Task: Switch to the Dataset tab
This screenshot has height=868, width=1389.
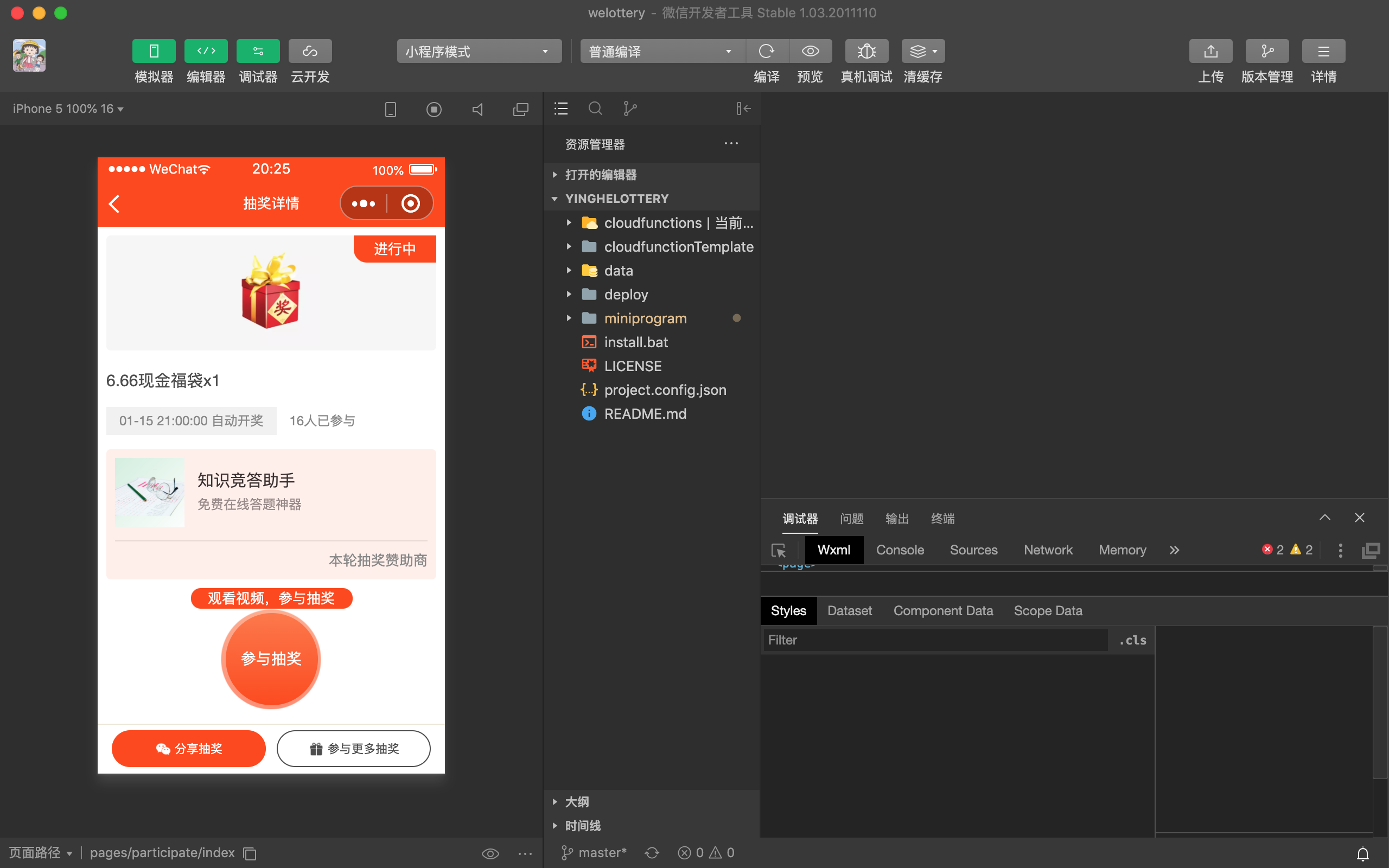Action: (849, 611)
